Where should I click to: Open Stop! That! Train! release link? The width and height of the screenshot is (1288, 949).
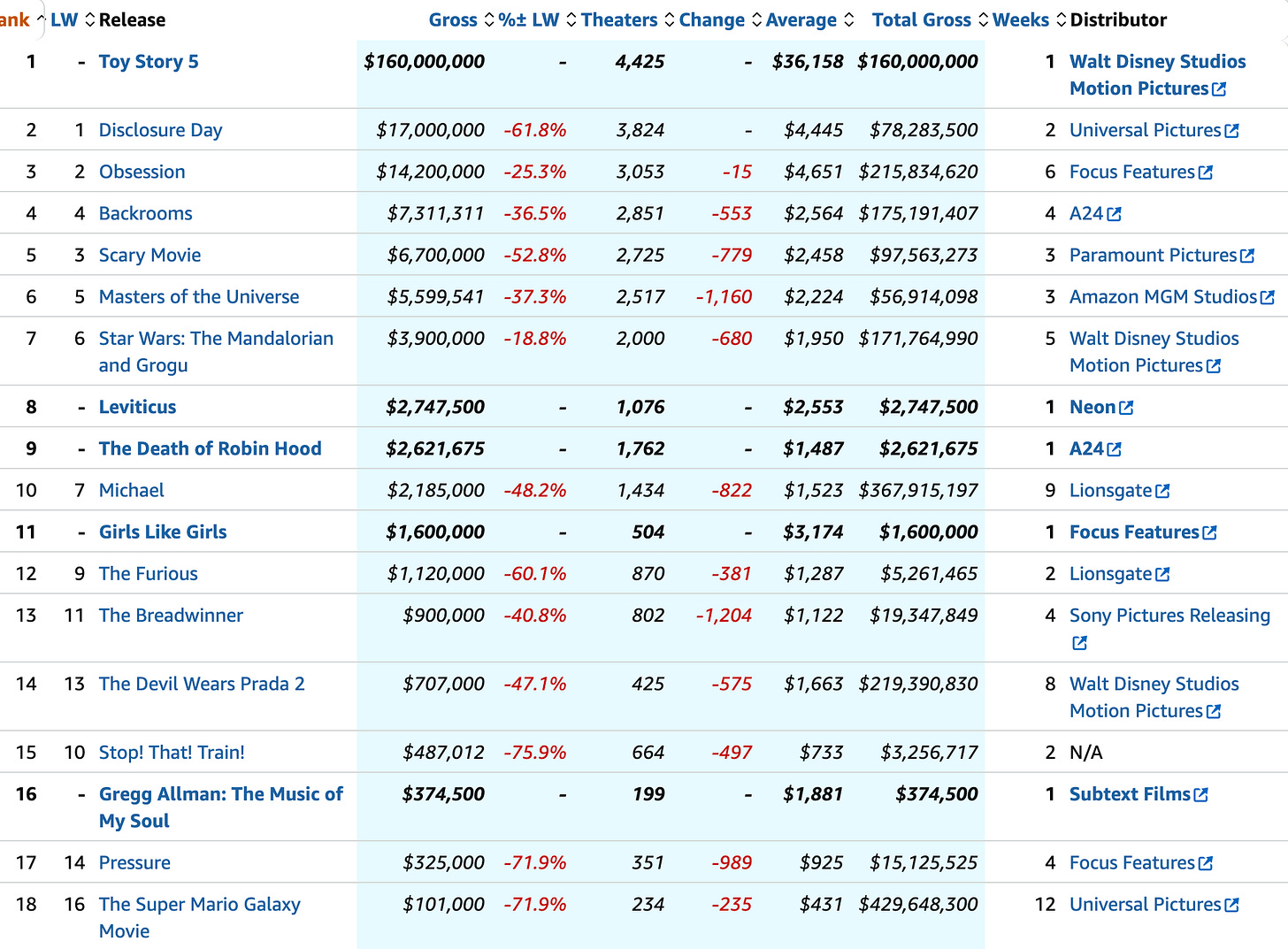(172, 753)
